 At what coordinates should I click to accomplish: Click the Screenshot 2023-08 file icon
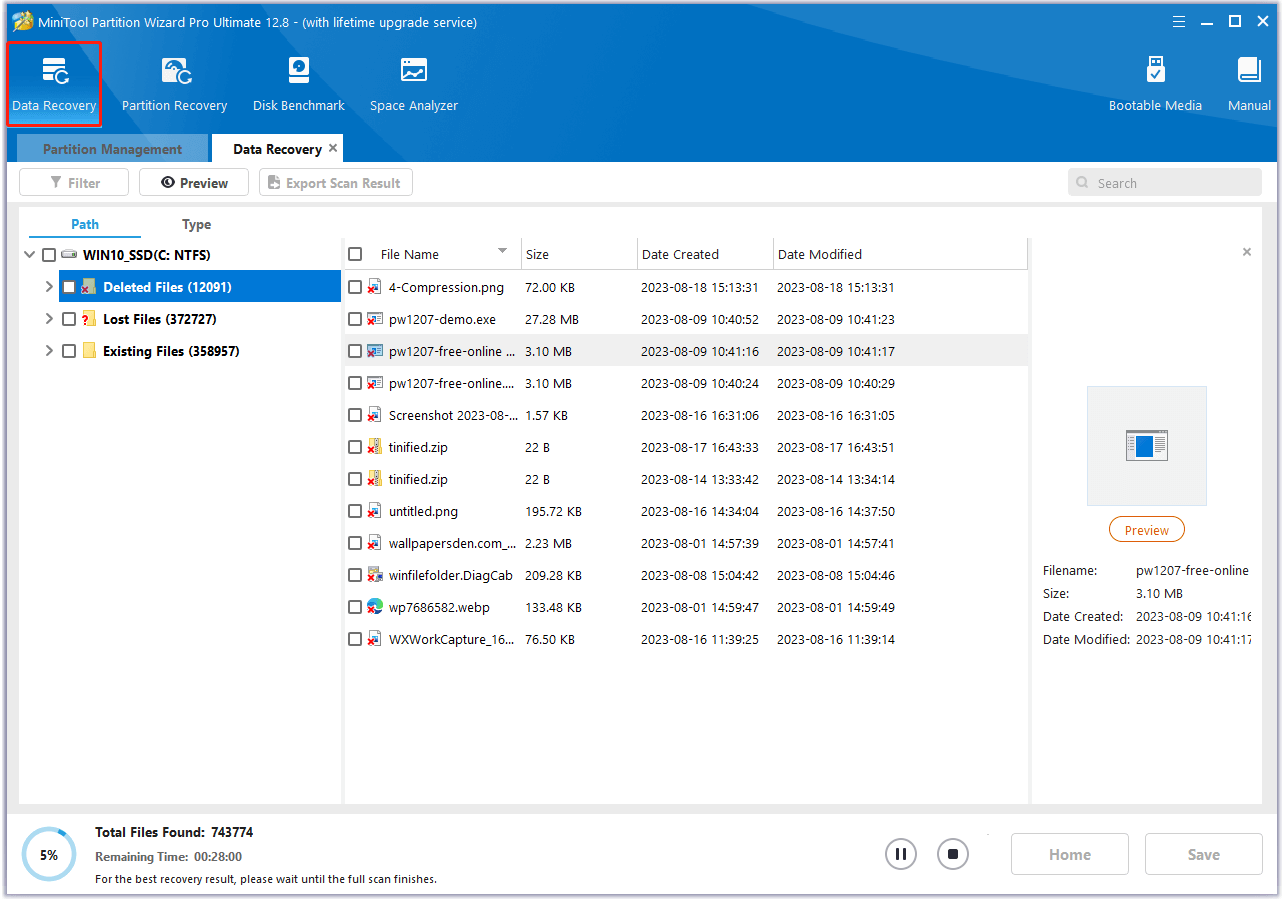coord(375,415)
